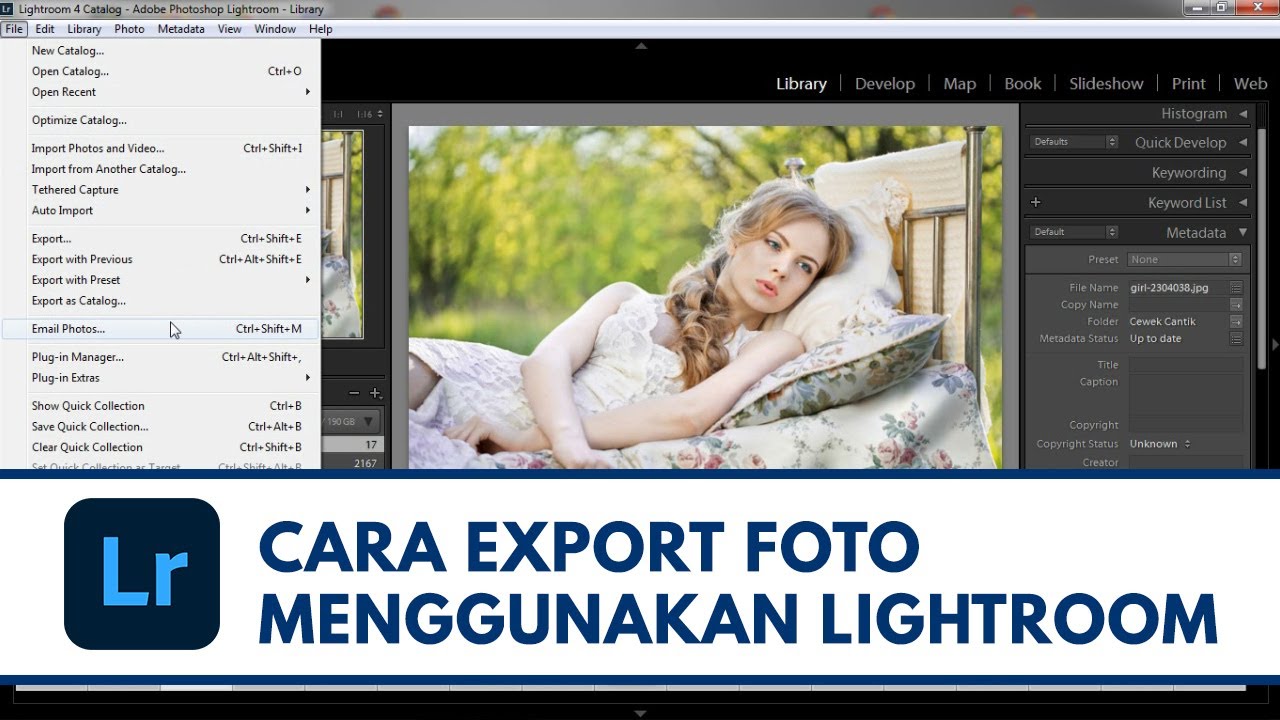Open the Edit menu
This screenshot has height=720, width=1280.
(x=45, y=29)
